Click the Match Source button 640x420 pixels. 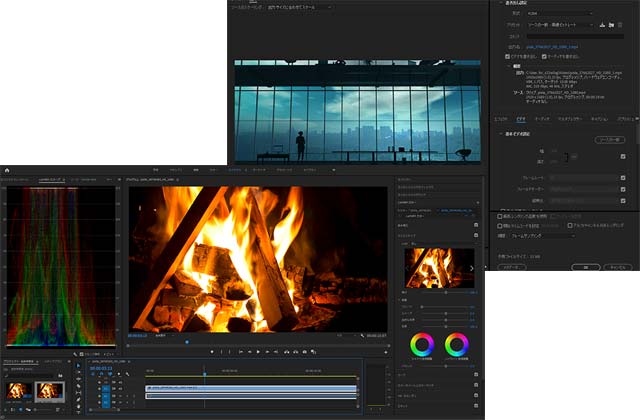click(610, 140)
